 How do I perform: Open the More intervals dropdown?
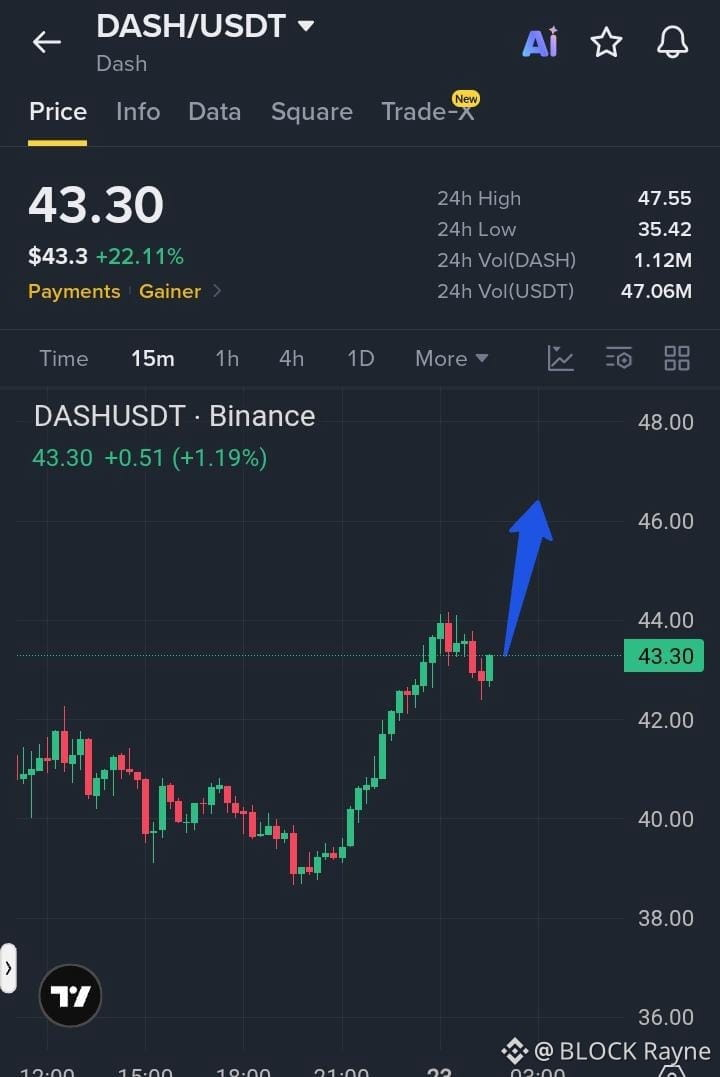pos(451,359)
